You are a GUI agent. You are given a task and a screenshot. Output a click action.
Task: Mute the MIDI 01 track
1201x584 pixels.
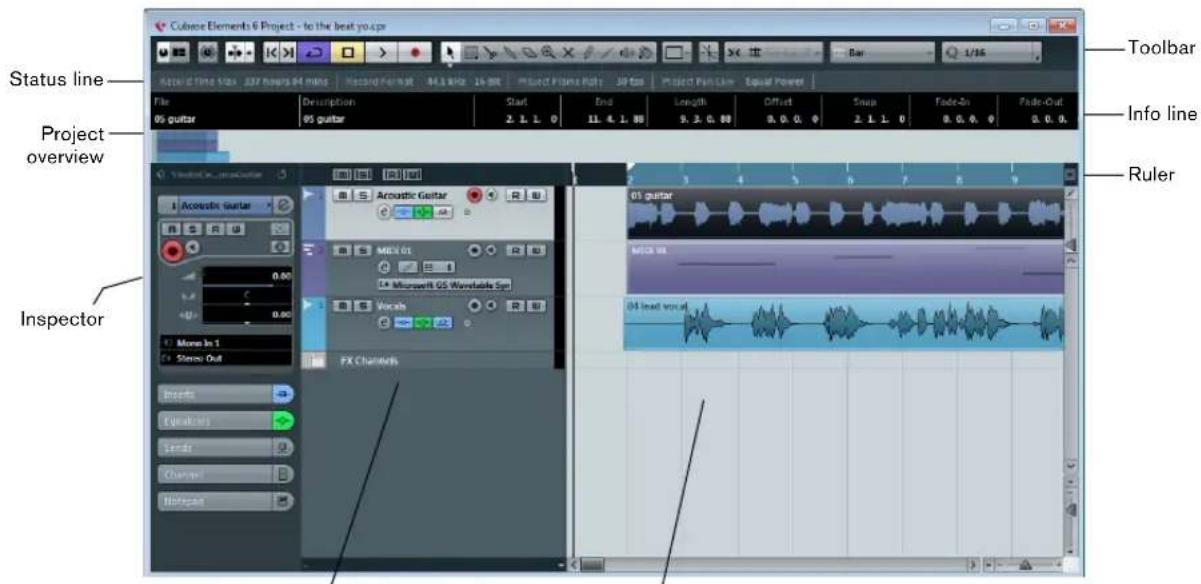(341, 250)
